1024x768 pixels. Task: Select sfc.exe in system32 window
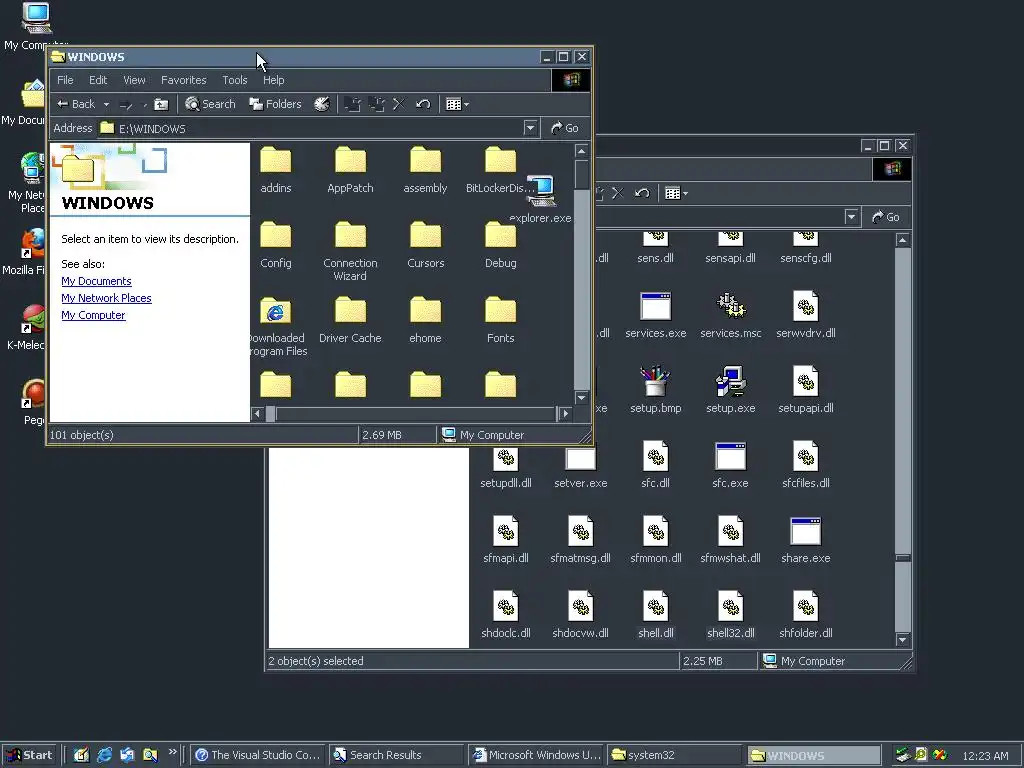click(731, 466)
